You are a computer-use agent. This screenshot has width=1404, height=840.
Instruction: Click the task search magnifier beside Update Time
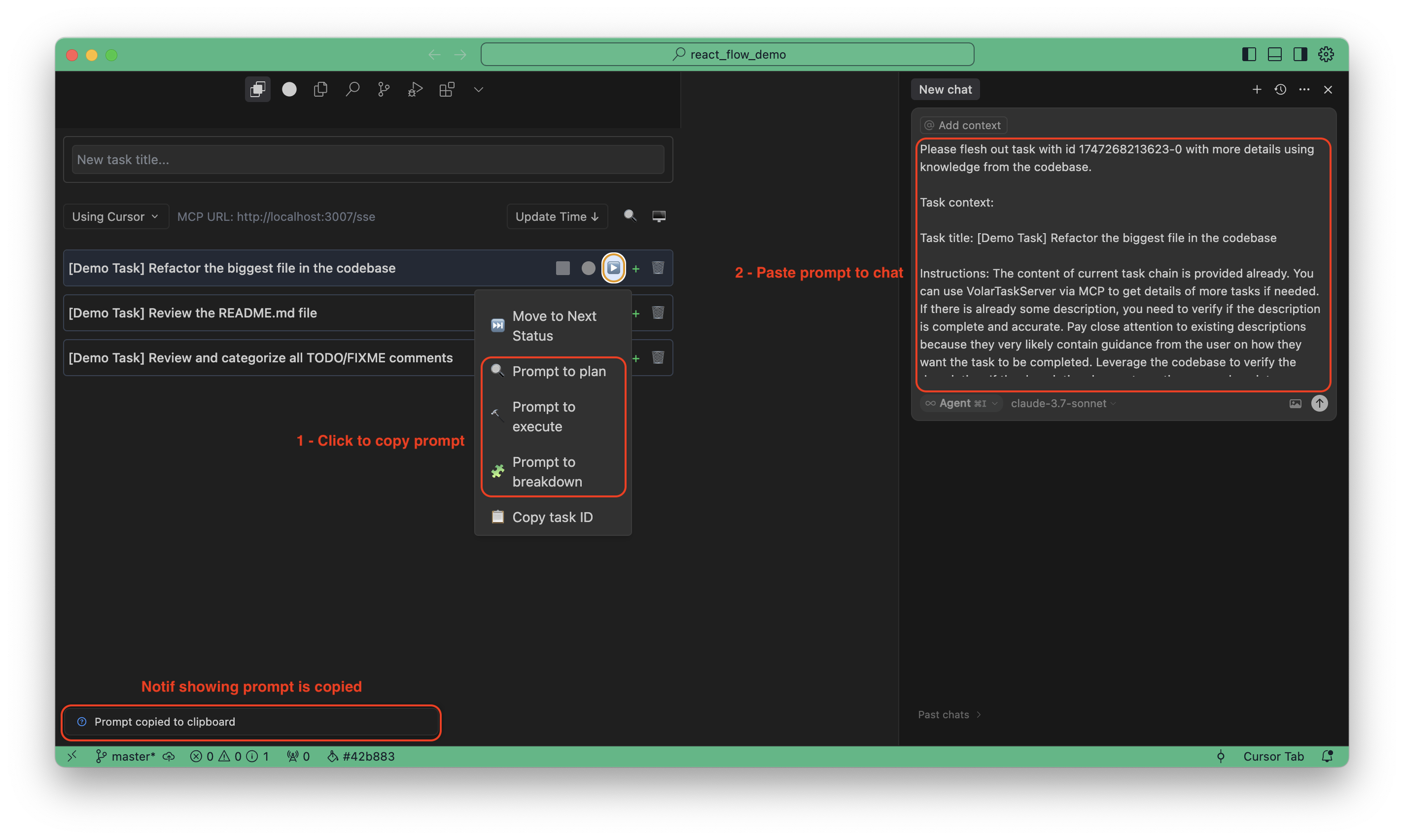click(630, 215)
